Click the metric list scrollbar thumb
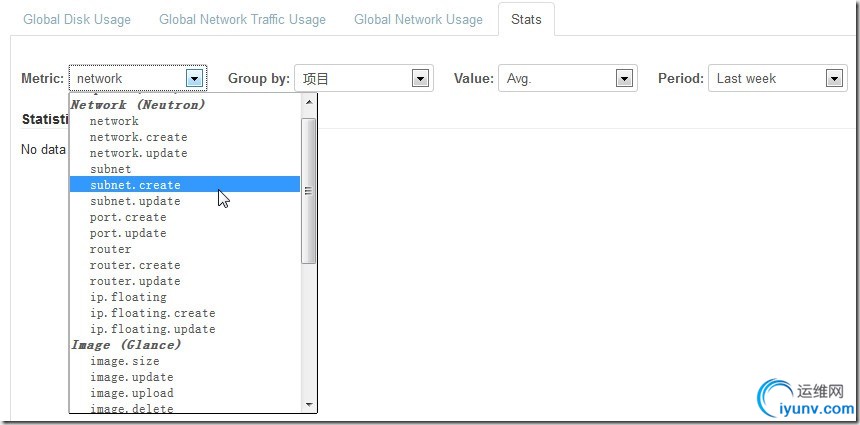This screenshot has width=860, height=425. coord(309,190)
